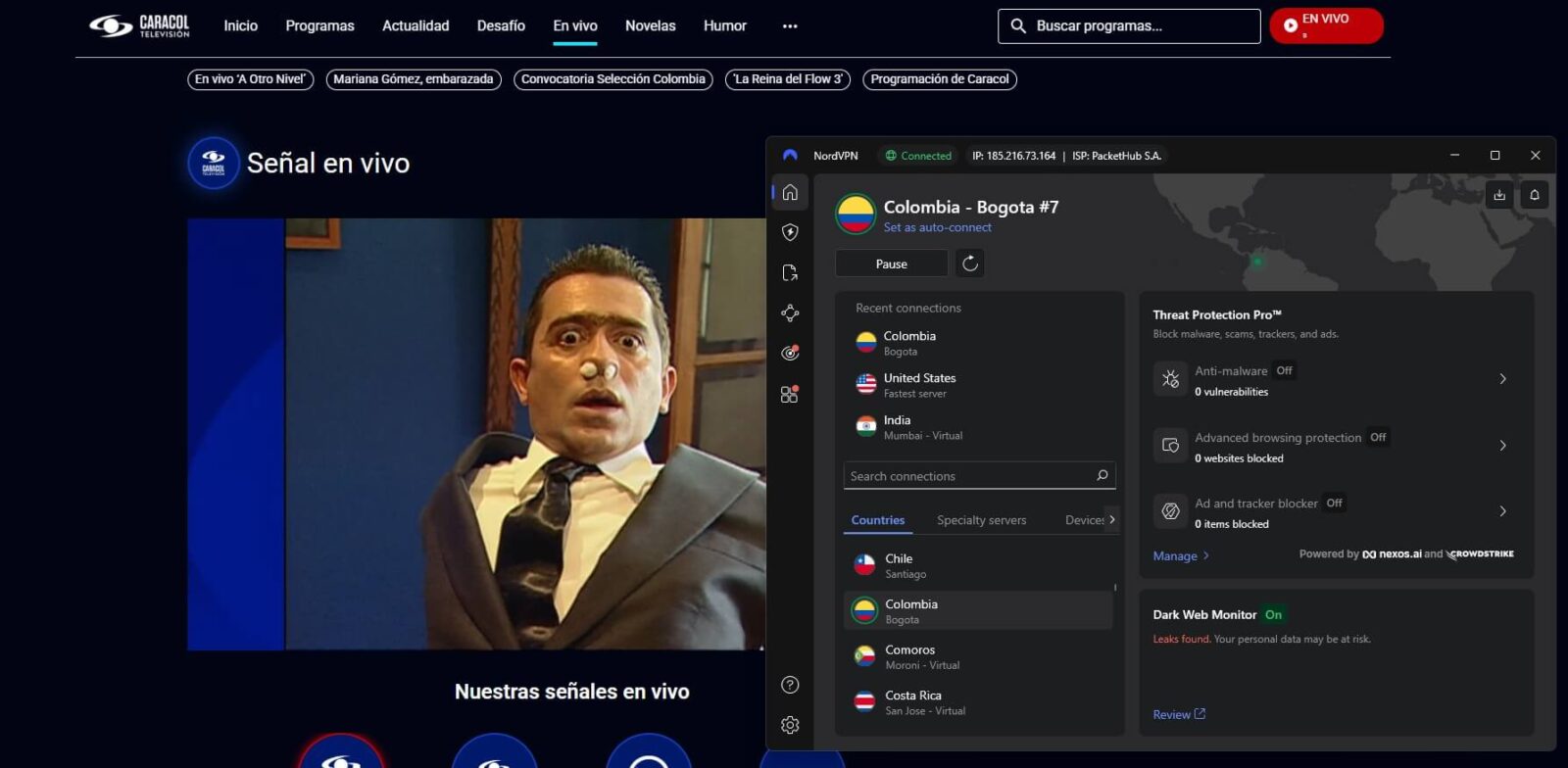Click the Caracol Televisión logo
The image size is (1568, 768).
[x=139, y=25]
